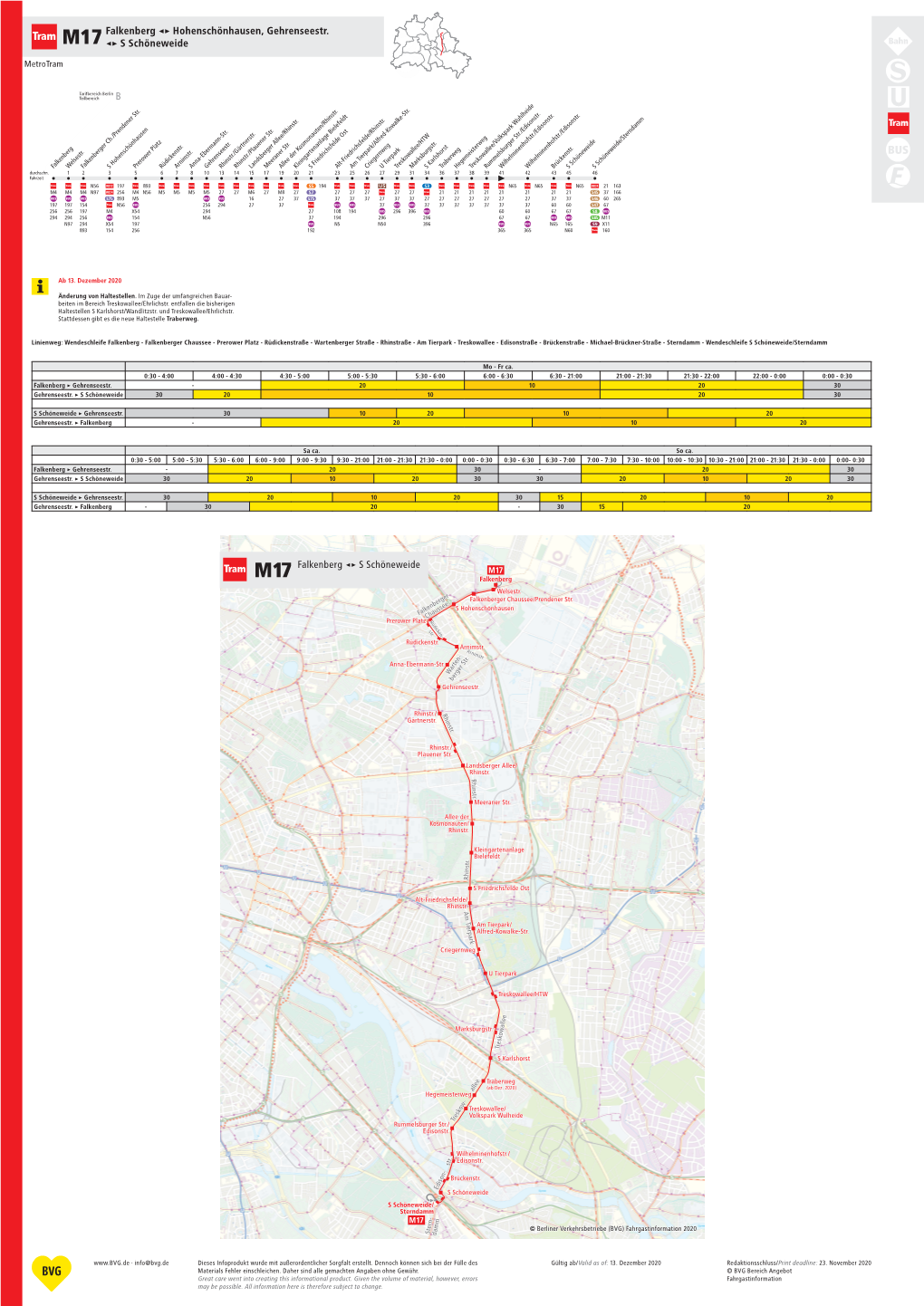Click the yellow info icon beside the notice

41,286
